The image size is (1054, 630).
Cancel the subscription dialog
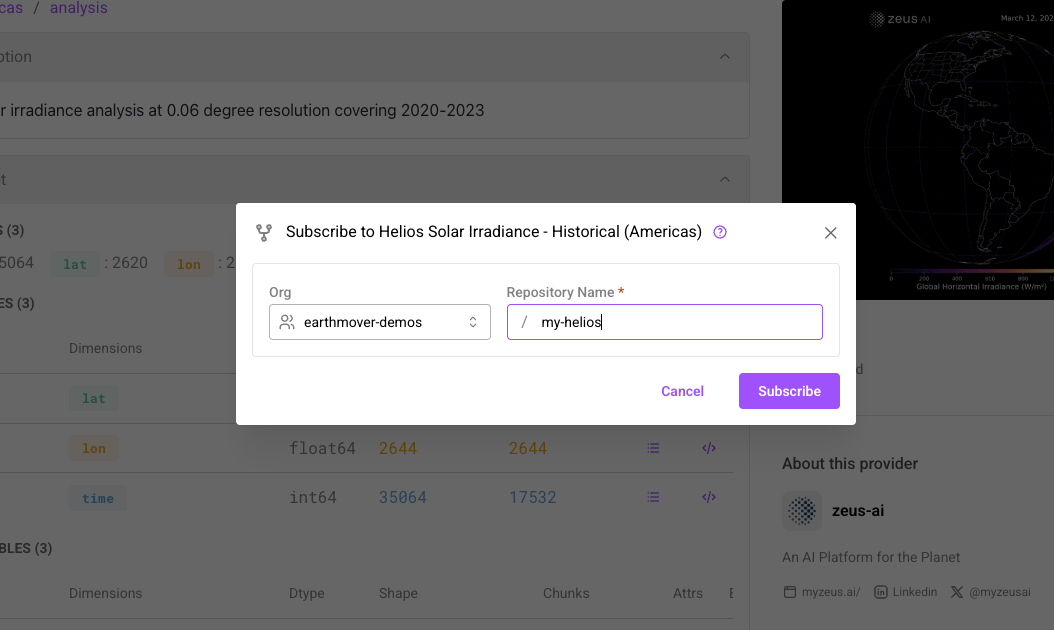tap(682, 391)
